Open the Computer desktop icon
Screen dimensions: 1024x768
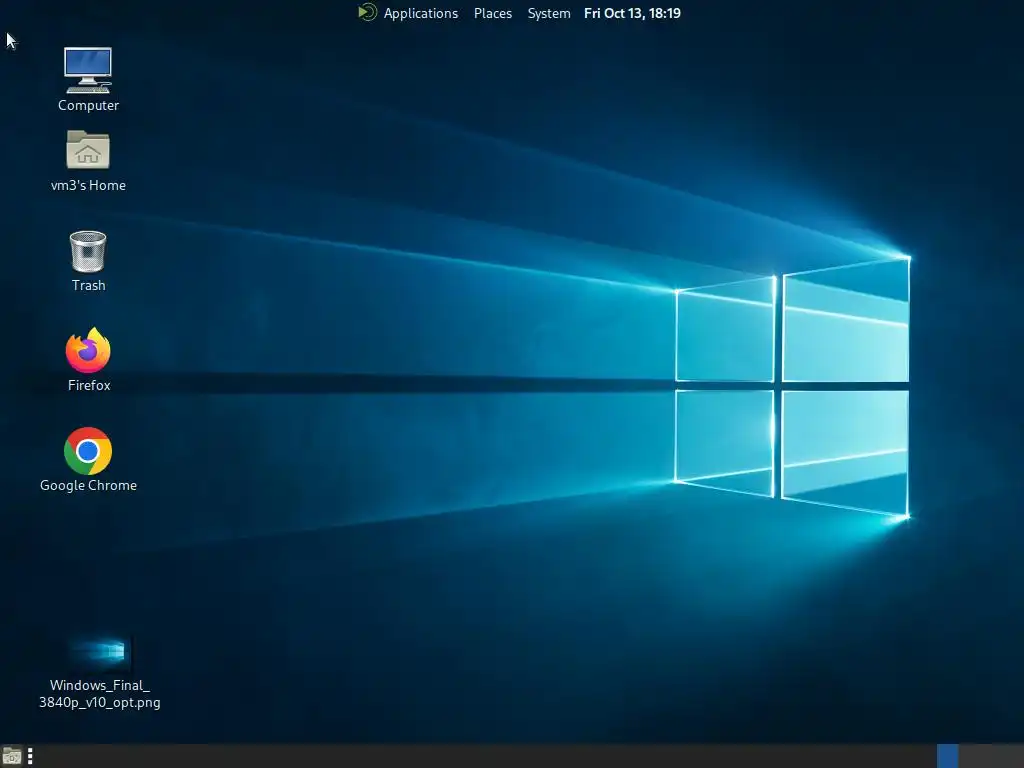(x=88, y=72)
